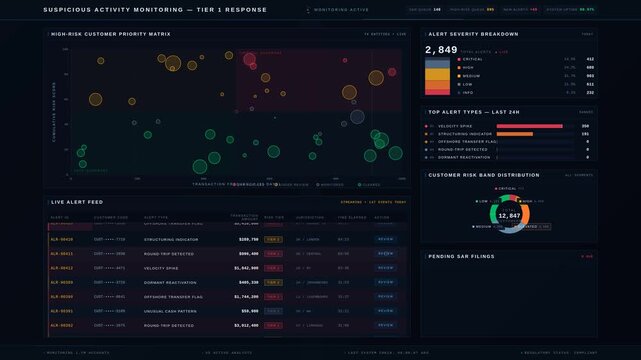The height and width of the screenshot is (360, 641).
Task: Select the large gray-blue bubble in the priority matrix
Action: 357,117
